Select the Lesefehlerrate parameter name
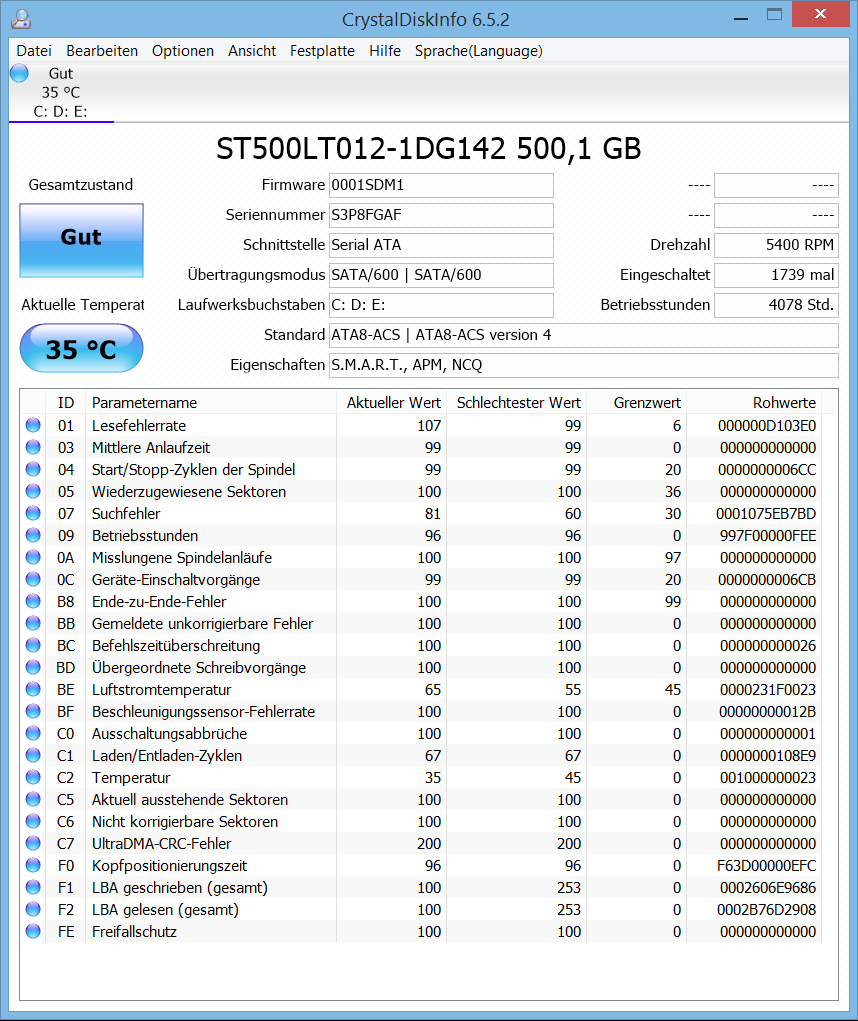858x1021 pixels. 139,426
